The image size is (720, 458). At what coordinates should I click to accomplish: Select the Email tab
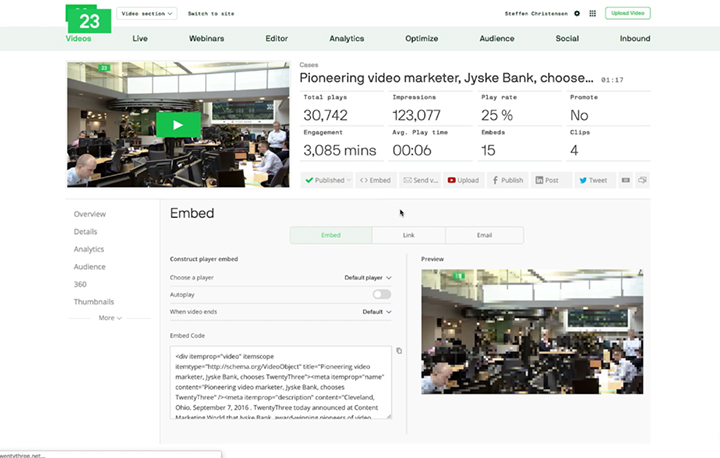[x=484, y=235]
